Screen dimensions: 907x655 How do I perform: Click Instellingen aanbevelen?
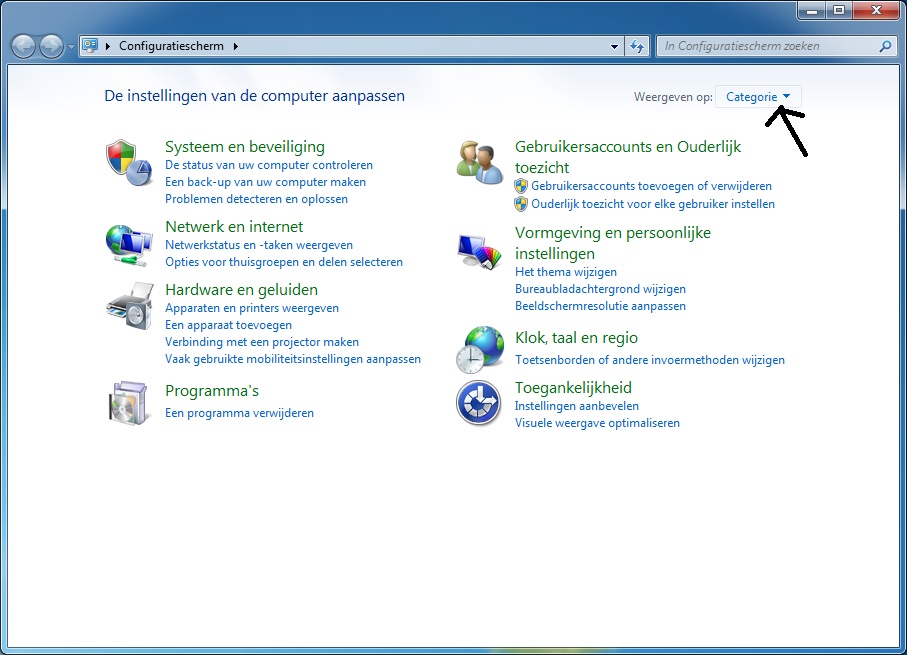tap(577, 406)
